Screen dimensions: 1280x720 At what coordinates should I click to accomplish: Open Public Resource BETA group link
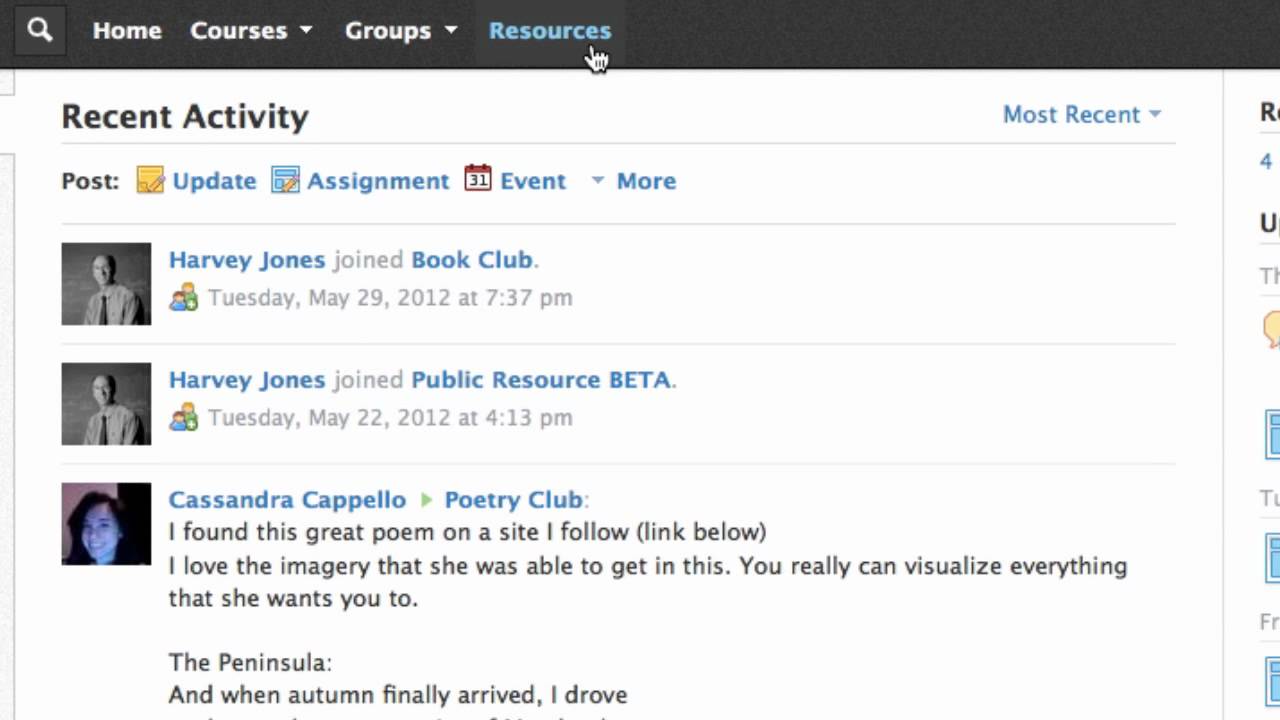point(541,380)
